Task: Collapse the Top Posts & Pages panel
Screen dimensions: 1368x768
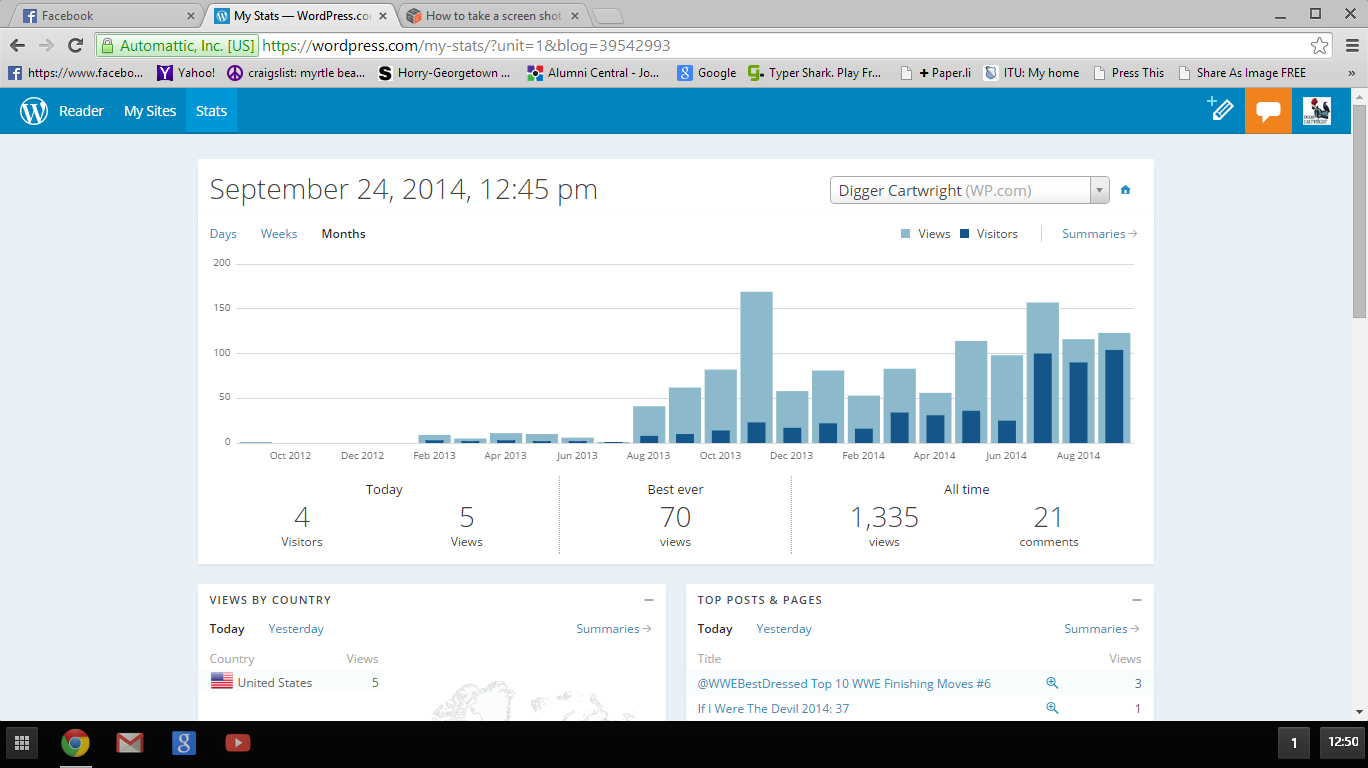Action: 1137,600
